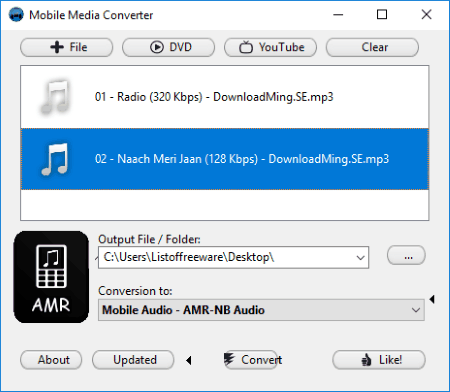450x392 pixels.
Task: Open the About button
Action: [x=51, y=360]
